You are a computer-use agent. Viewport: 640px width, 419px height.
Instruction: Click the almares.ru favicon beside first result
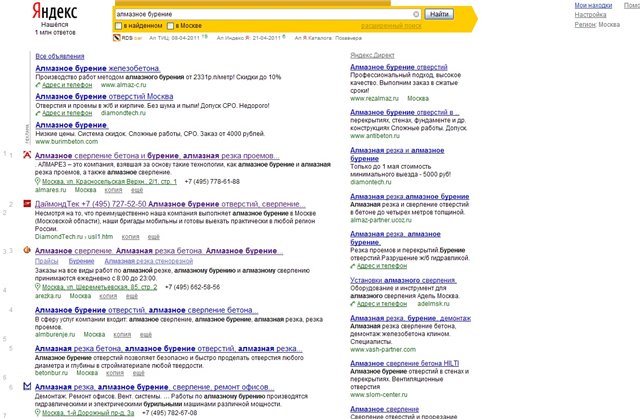coord(27,155)
